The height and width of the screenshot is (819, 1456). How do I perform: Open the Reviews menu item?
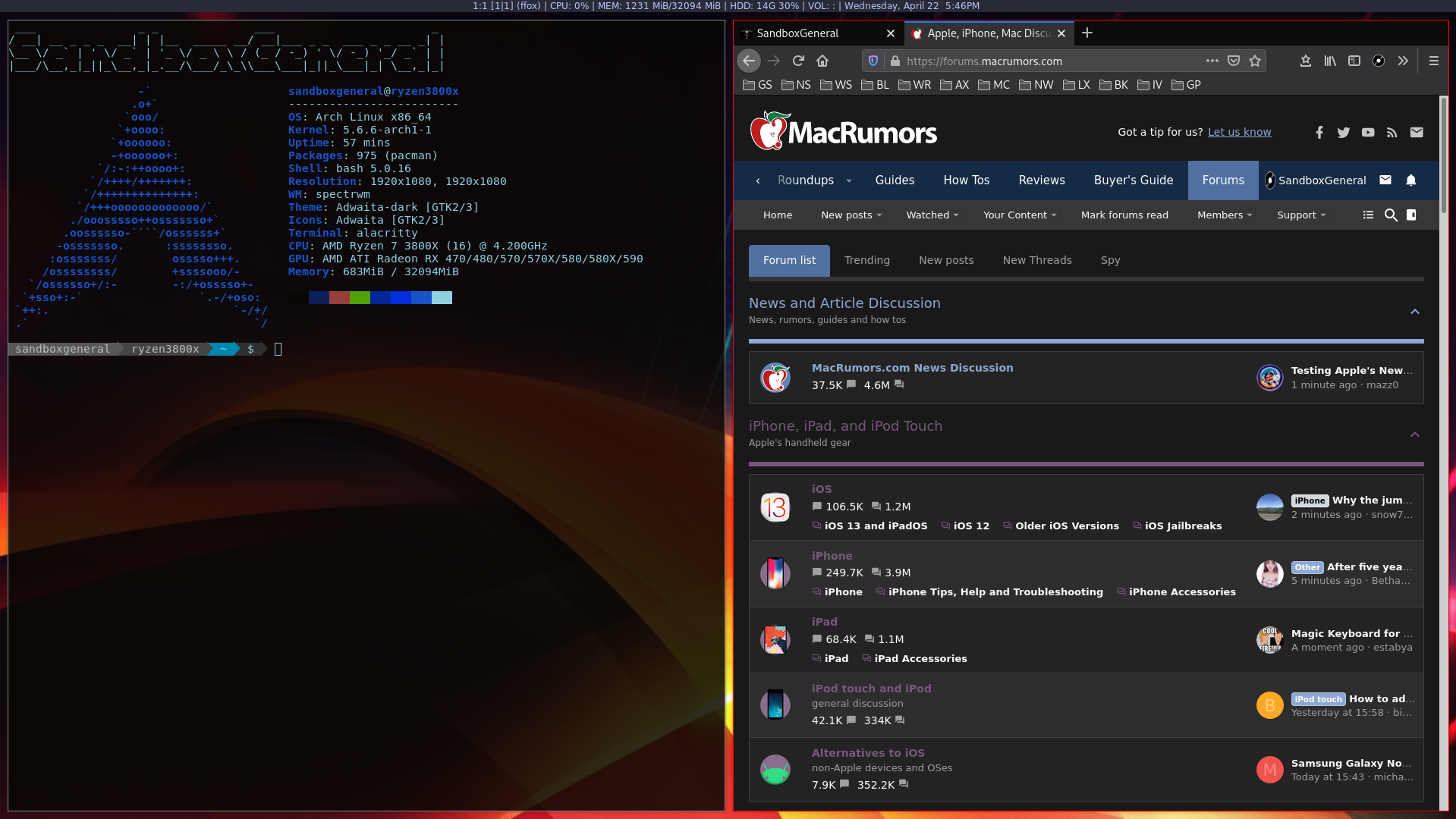point(1041,180)
